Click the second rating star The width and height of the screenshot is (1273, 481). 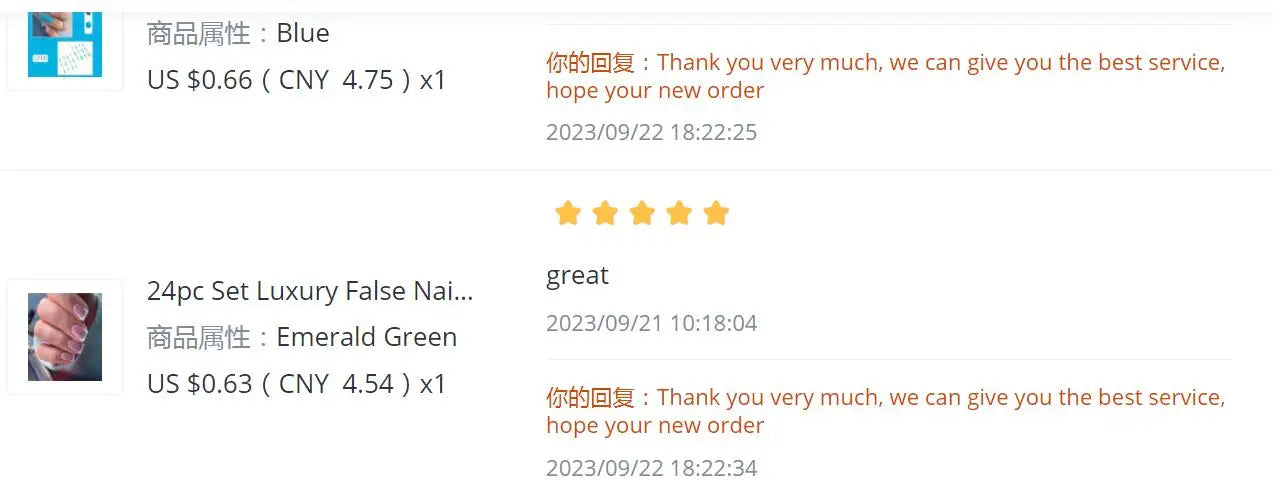tap(605, 213)
